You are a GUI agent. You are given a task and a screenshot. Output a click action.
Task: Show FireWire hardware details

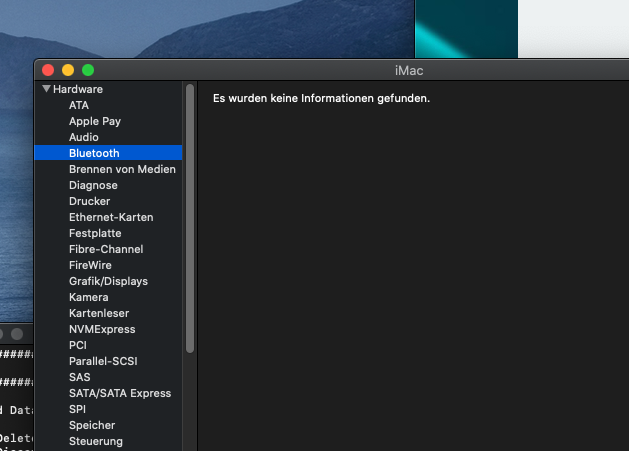[90, 265]
